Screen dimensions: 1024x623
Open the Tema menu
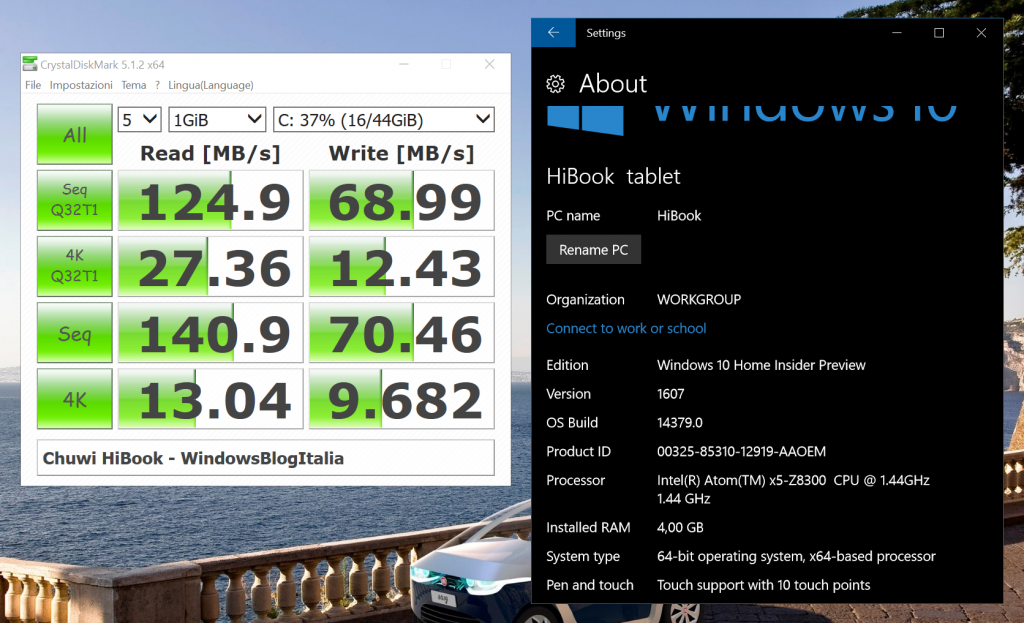coord(133,85)
